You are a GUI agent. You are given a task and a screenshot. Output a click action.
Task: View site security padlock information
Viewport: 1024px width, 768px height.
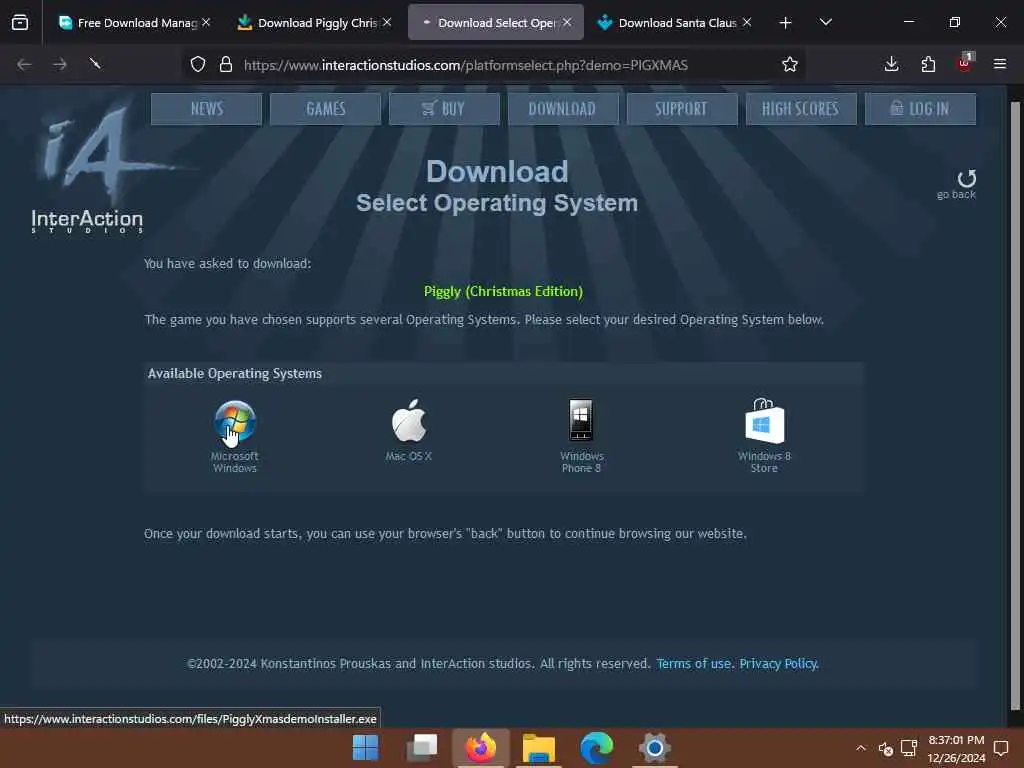226,65
